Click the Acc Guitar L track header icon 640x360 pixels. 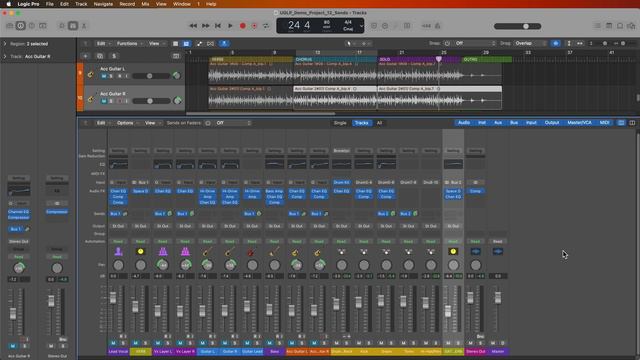(90, 75)
